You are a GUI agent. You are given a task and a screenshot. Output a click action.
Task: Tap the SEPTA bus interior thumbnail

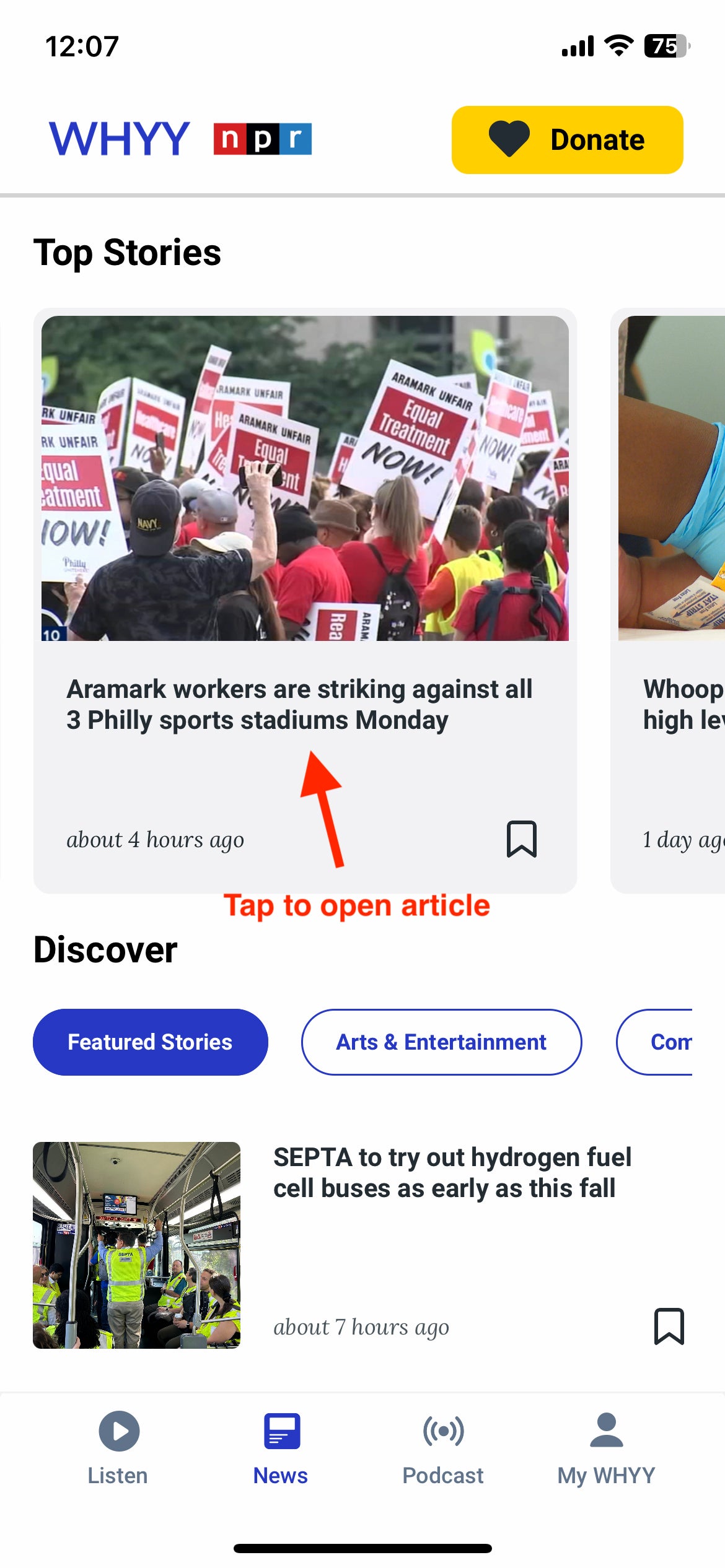(x=136, y=1245)
